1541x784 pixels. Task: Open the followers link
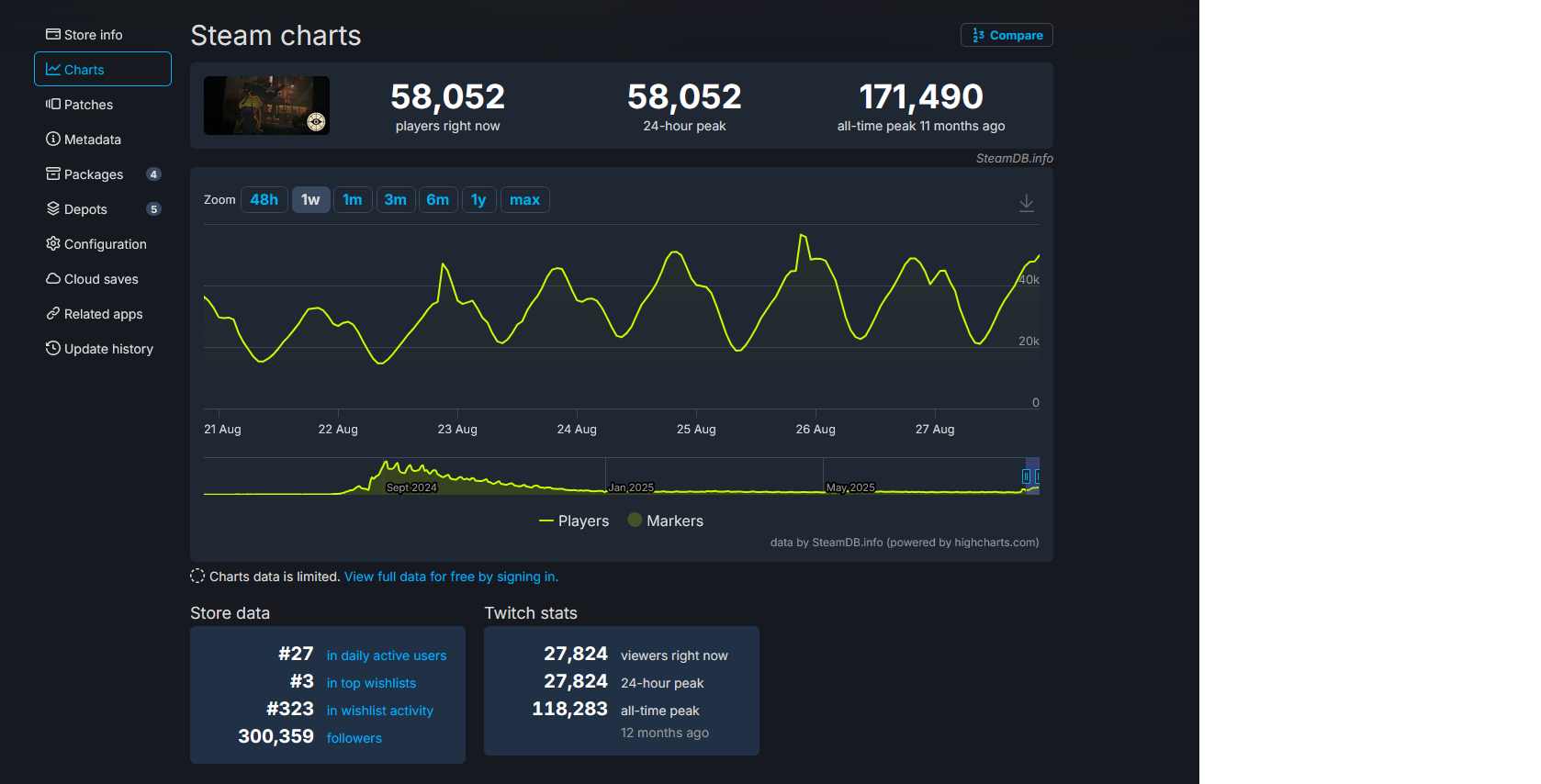[x=354, y=738]
